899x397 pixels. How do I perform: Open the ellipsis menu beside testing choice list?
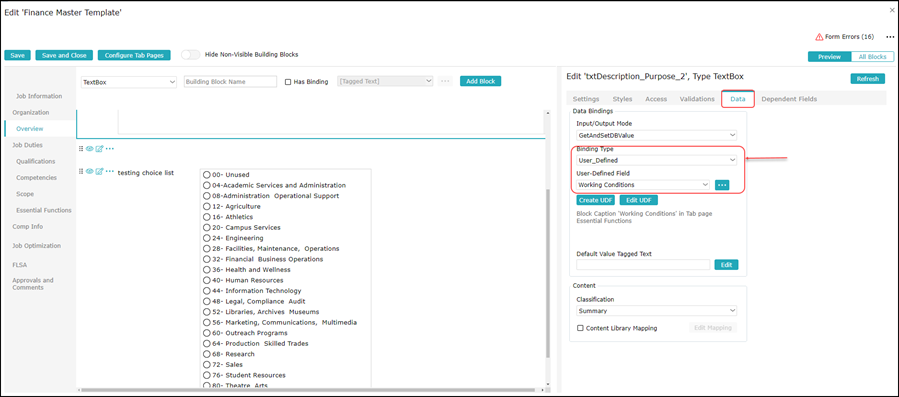pyautogui.click(x=110, y=172)
